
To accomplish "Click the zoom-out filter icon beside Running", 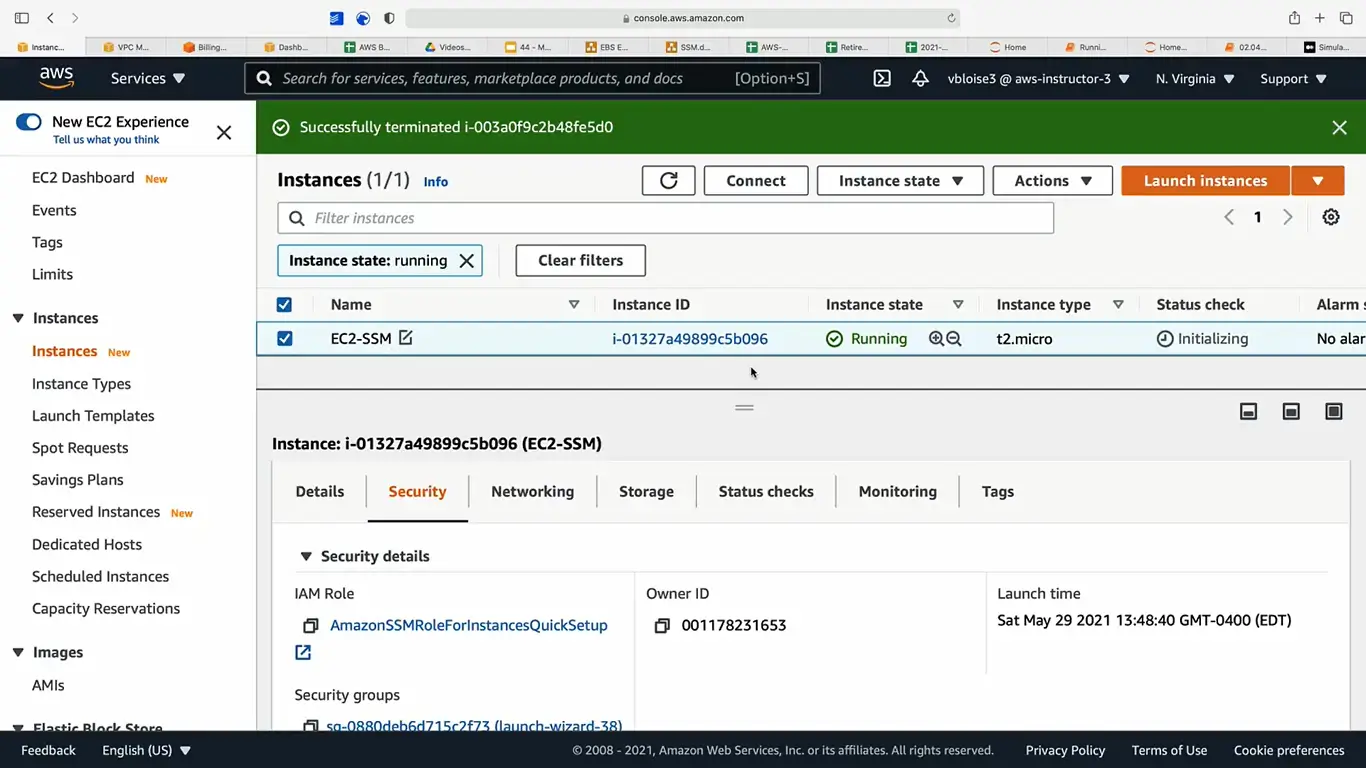I will pos(954,339).
